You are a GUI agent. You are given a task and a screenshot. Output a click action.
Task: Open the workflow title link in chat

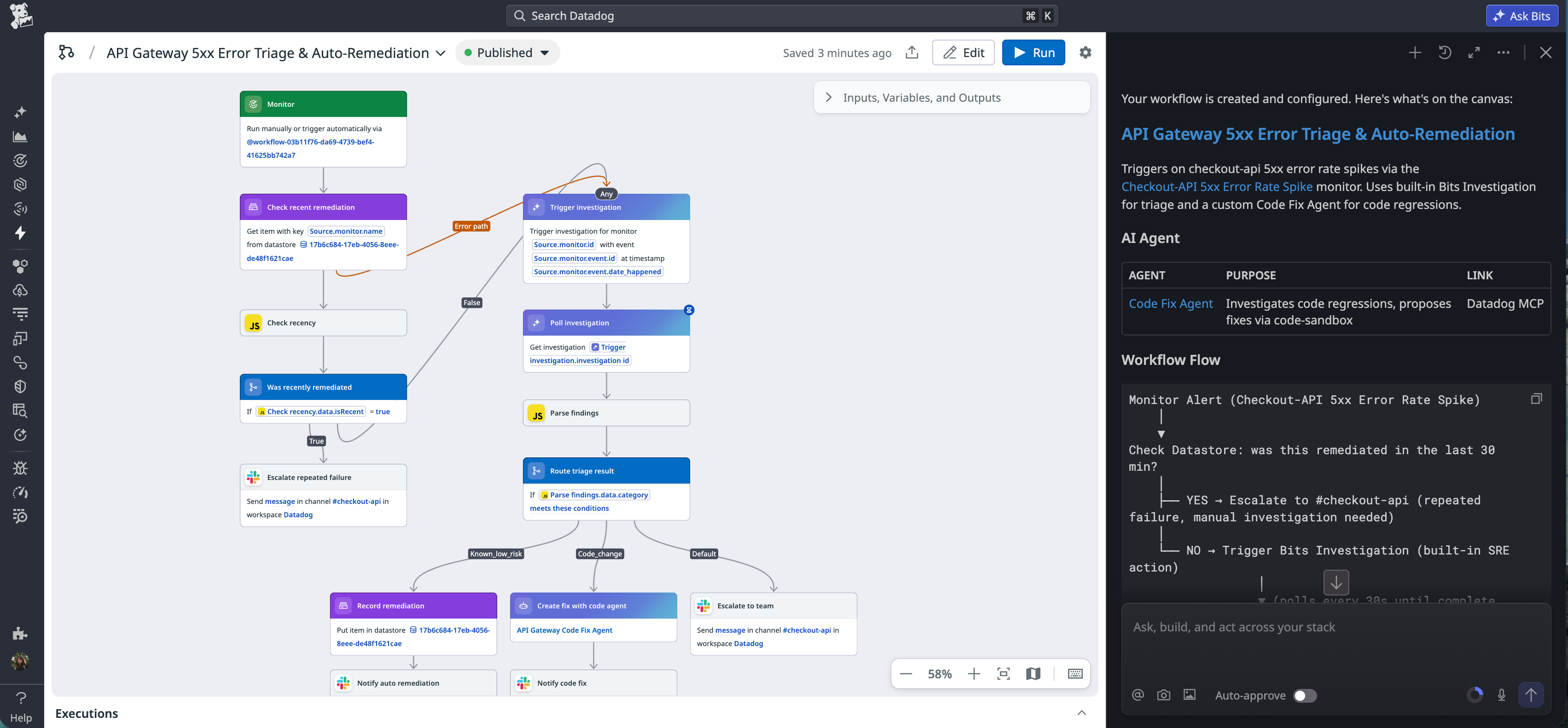pos(1318,134)
